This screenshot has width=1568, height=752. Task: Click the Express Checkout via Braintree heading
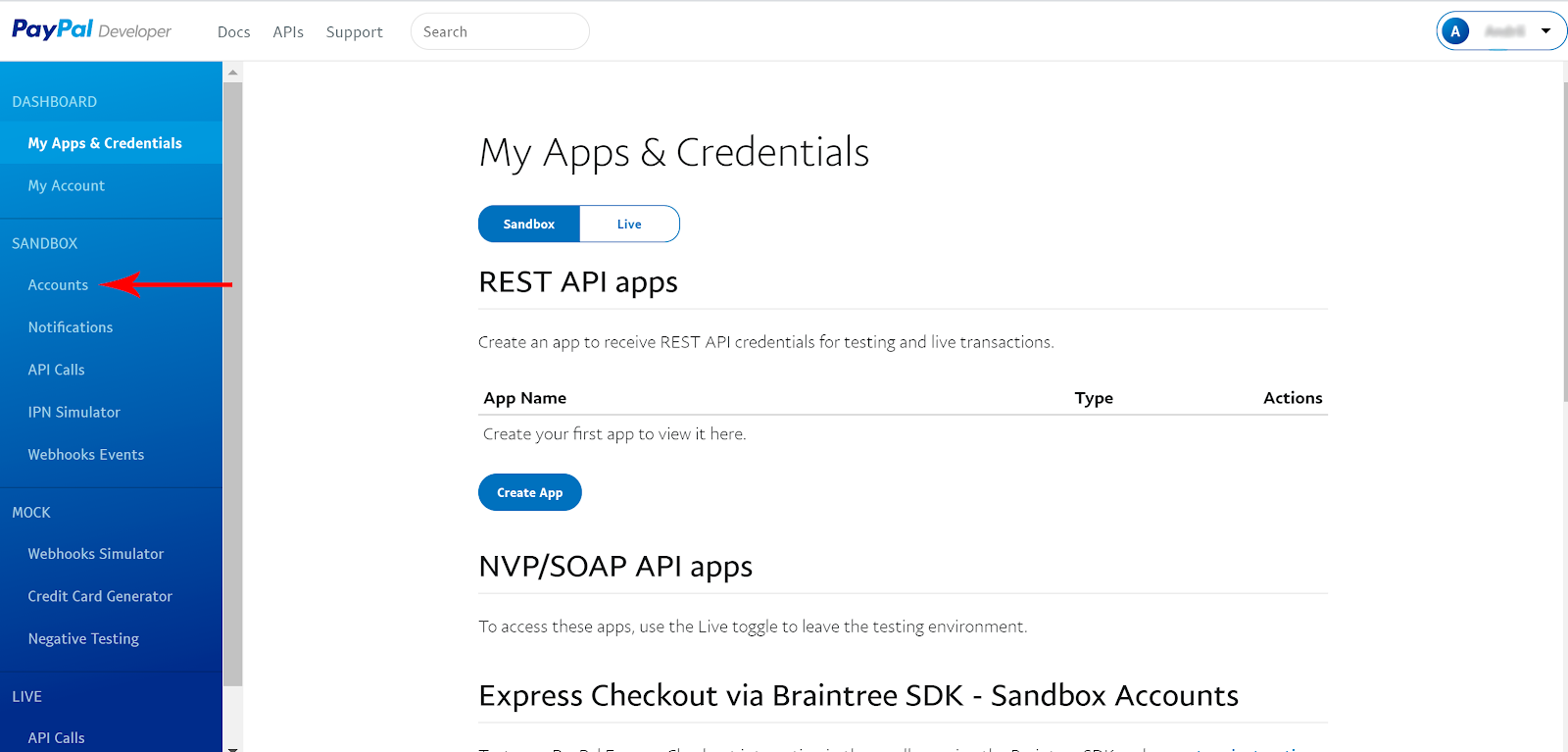(x=858, y=695)
